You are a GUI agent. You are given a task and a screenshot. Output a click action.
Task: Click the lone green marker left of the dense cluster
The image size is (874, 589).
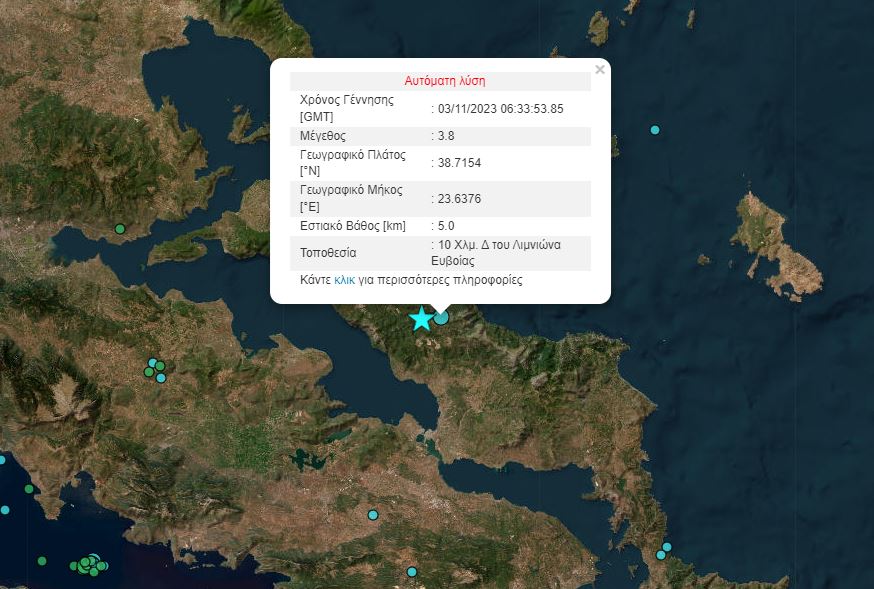[x=42, y=561]
